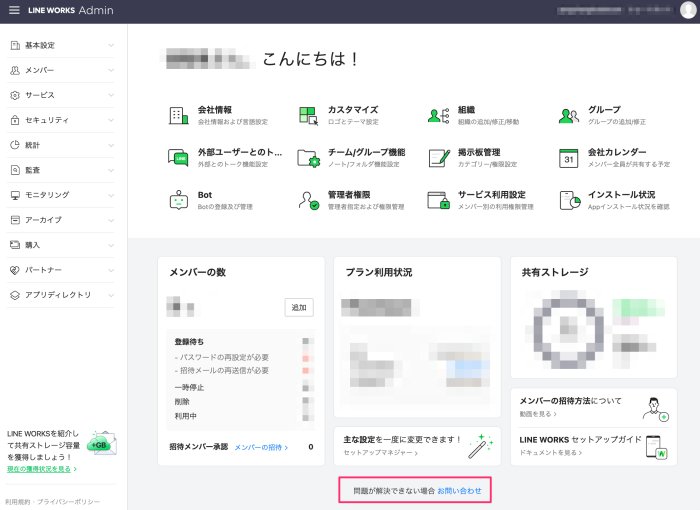Expand the セキュリティ chevron
The height and width of the screenshot is (510, 700).
point(111,120)
